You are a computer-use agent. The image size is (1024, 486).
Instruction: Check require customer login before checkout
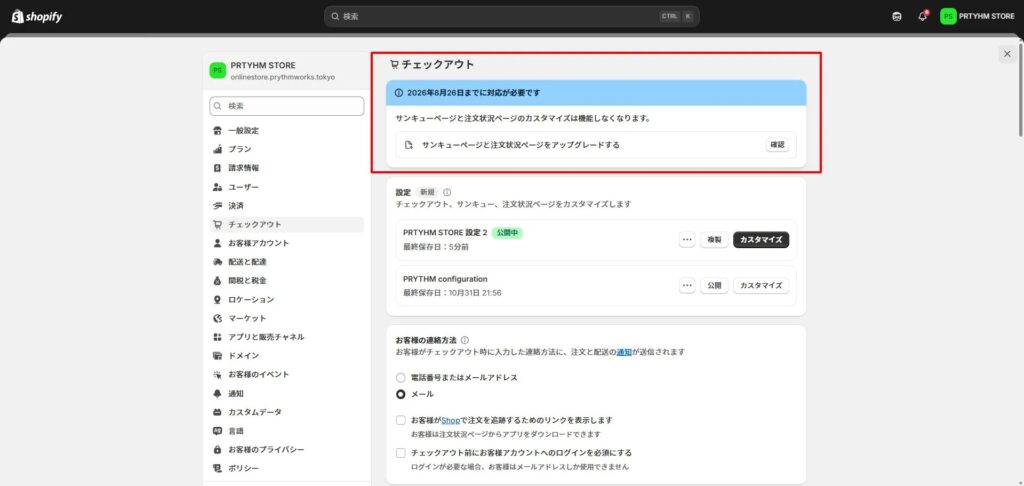tap(401, 453)
